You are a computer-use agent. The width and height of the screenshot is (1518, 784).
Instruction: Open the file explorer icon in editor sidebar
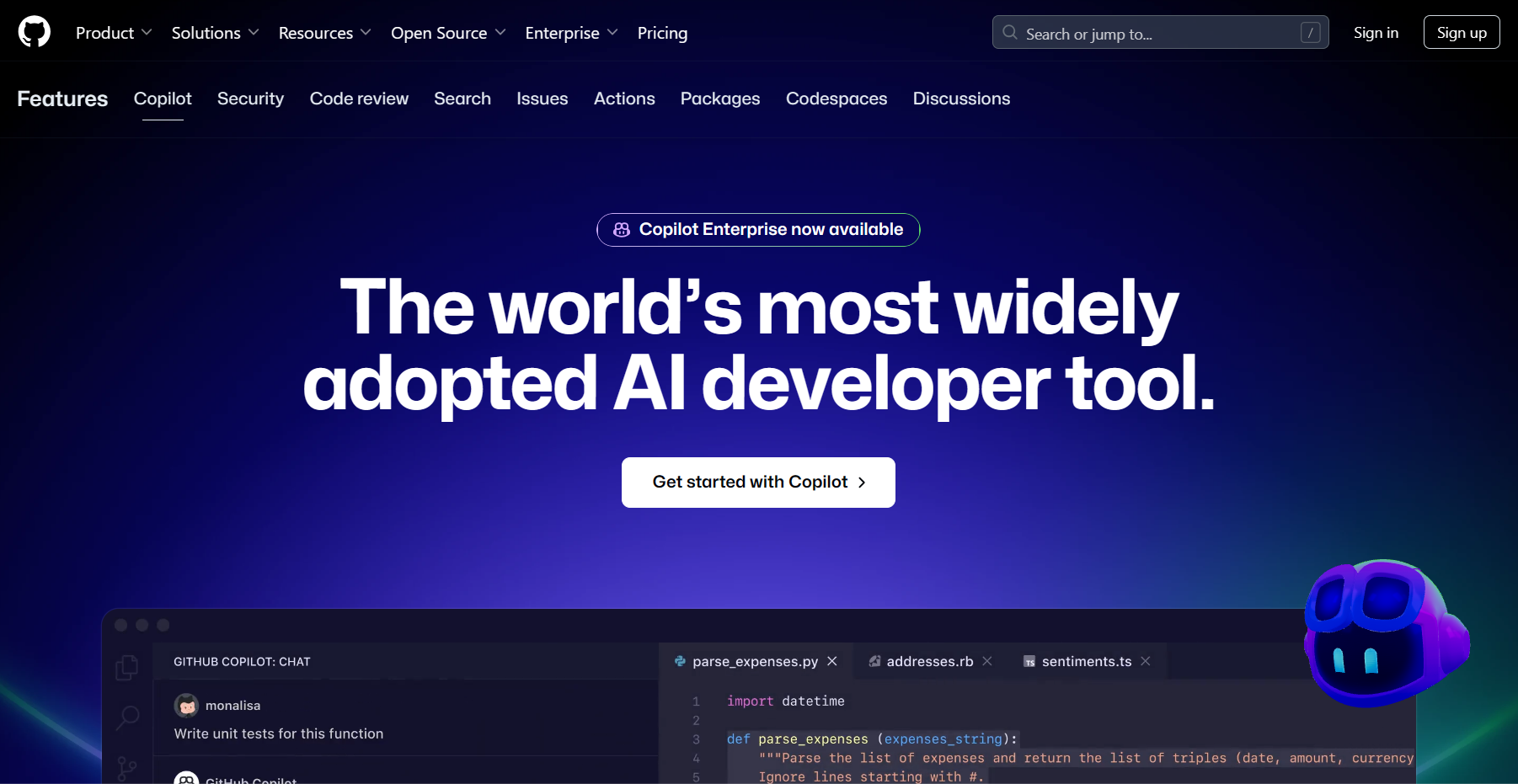point(127,667)
